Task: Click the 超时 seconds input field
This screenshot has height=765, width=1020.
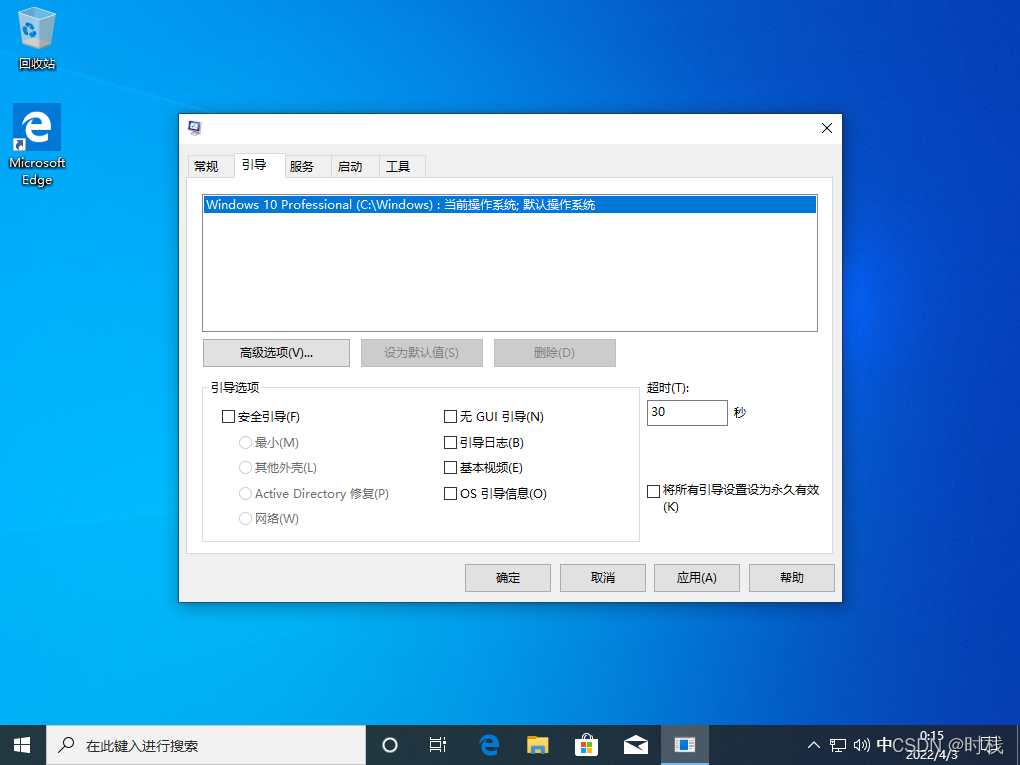Action: click(x=687, y=413)
